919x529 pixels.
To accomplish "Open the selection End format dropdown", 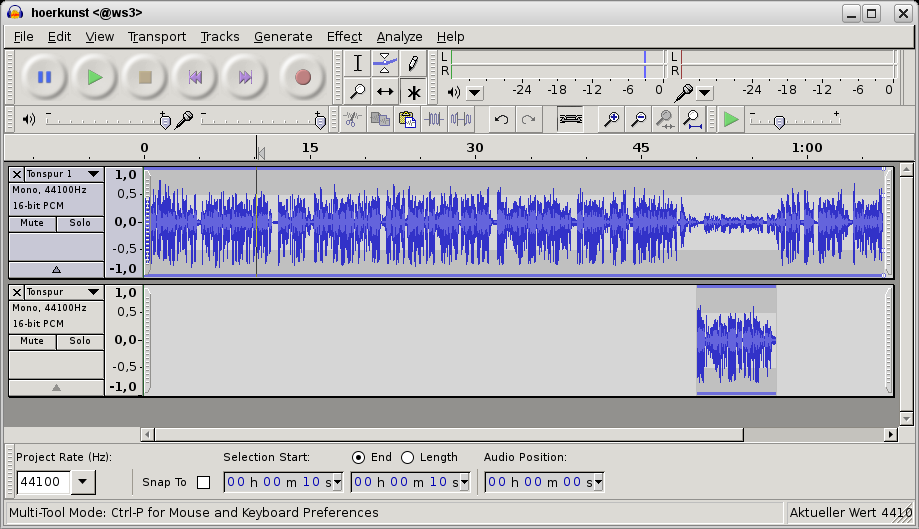I will click(x=465, y=483).
